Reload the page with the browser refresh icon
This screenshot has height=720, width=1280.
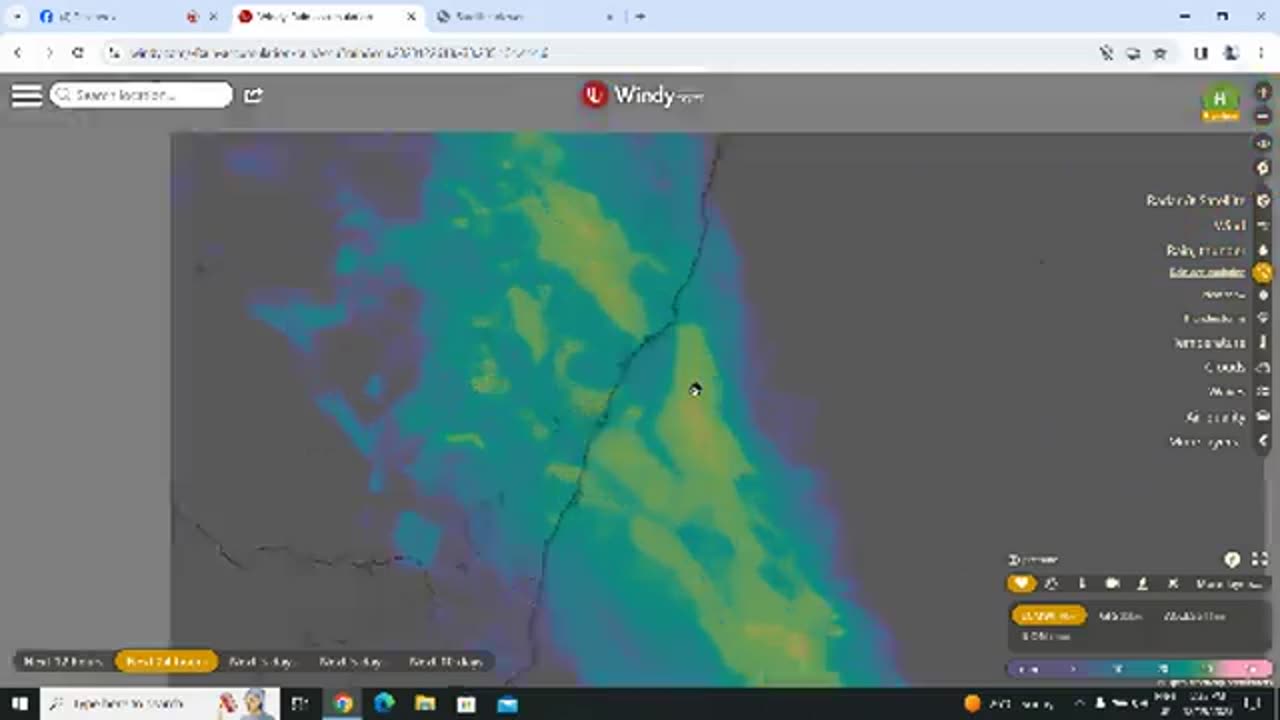coord(77,52)
